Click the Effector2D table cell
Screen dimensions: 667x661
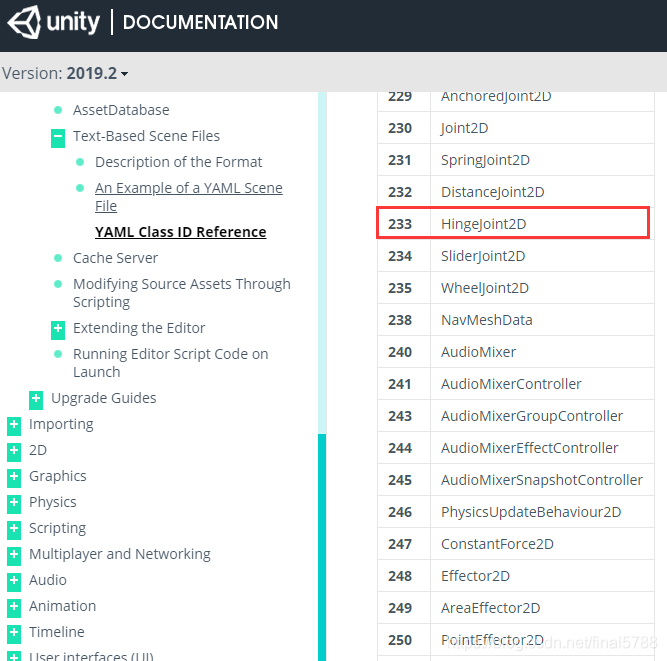coord(542,576)
